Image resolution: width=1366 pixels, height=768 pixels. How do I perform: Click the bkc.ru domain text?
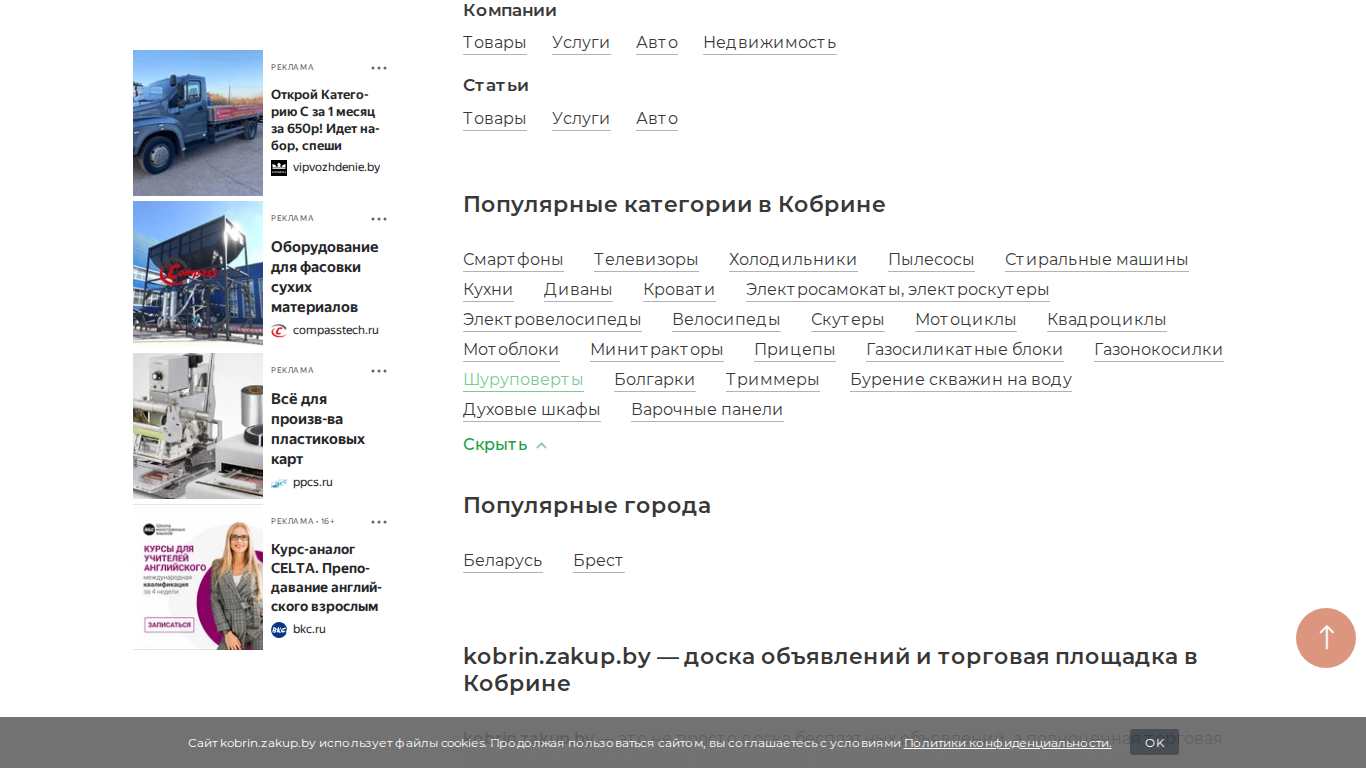pyautogui.click(x=309, y=630)
